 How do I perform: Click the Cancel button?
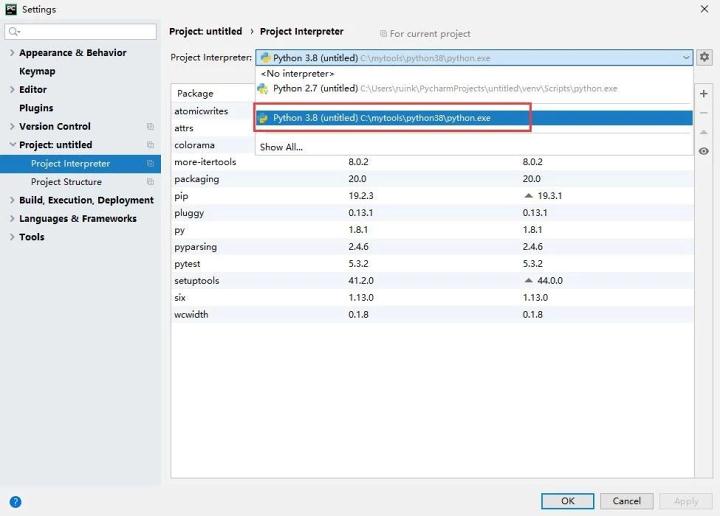pos(626,501)
